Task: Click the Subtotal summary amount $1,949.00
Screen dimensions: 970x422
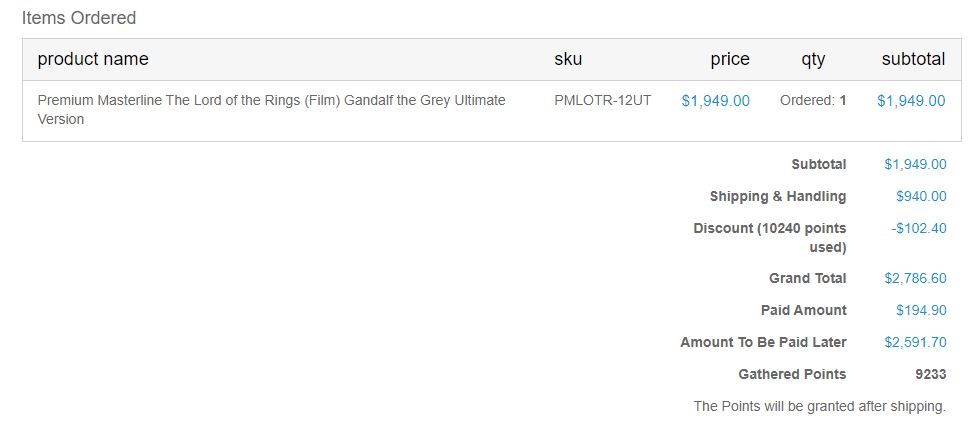Action: 915,165
